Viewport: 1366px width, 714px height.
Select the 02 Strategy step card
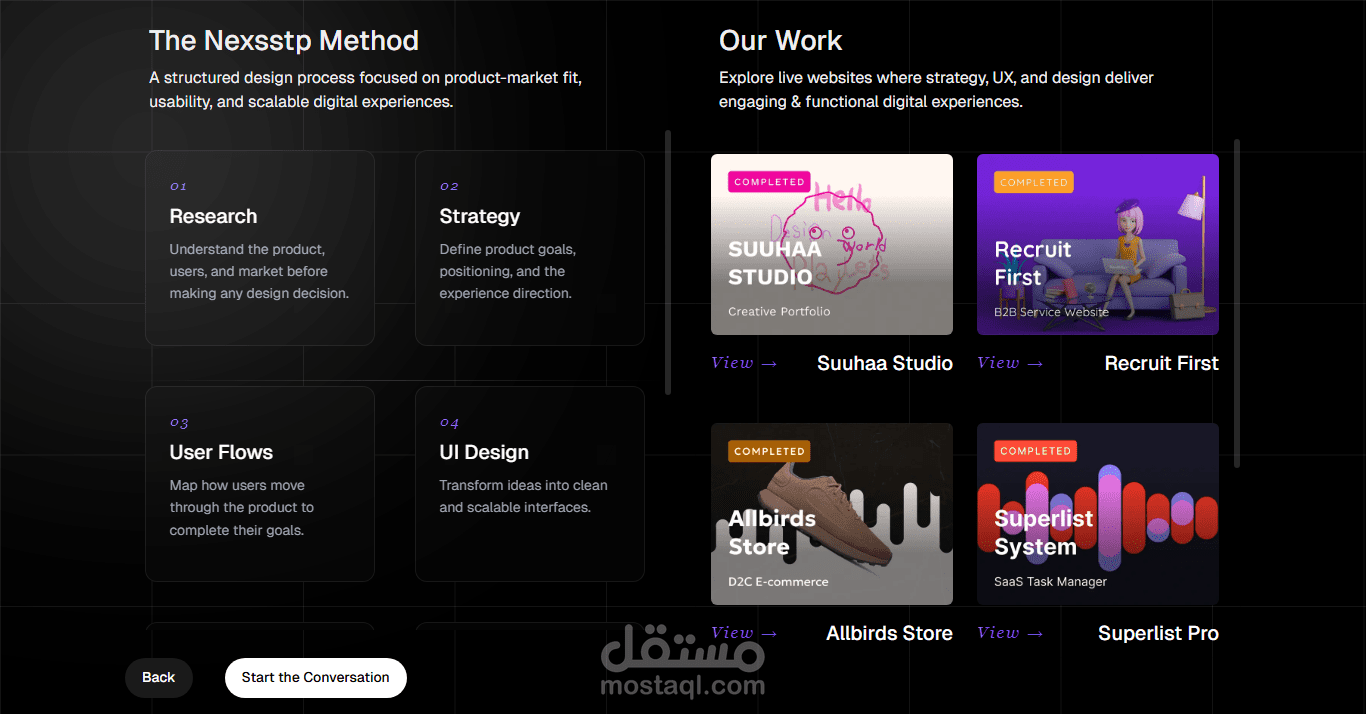point(530,248)
